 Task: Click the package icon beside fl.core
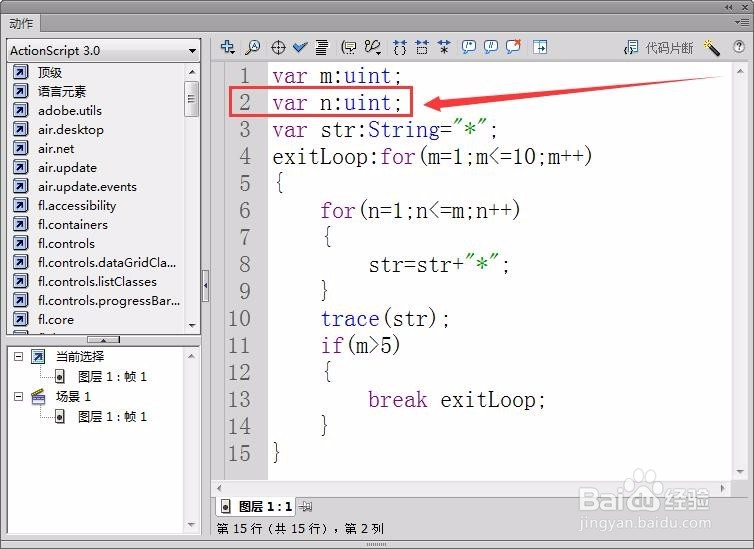click(x=21, y=319)
